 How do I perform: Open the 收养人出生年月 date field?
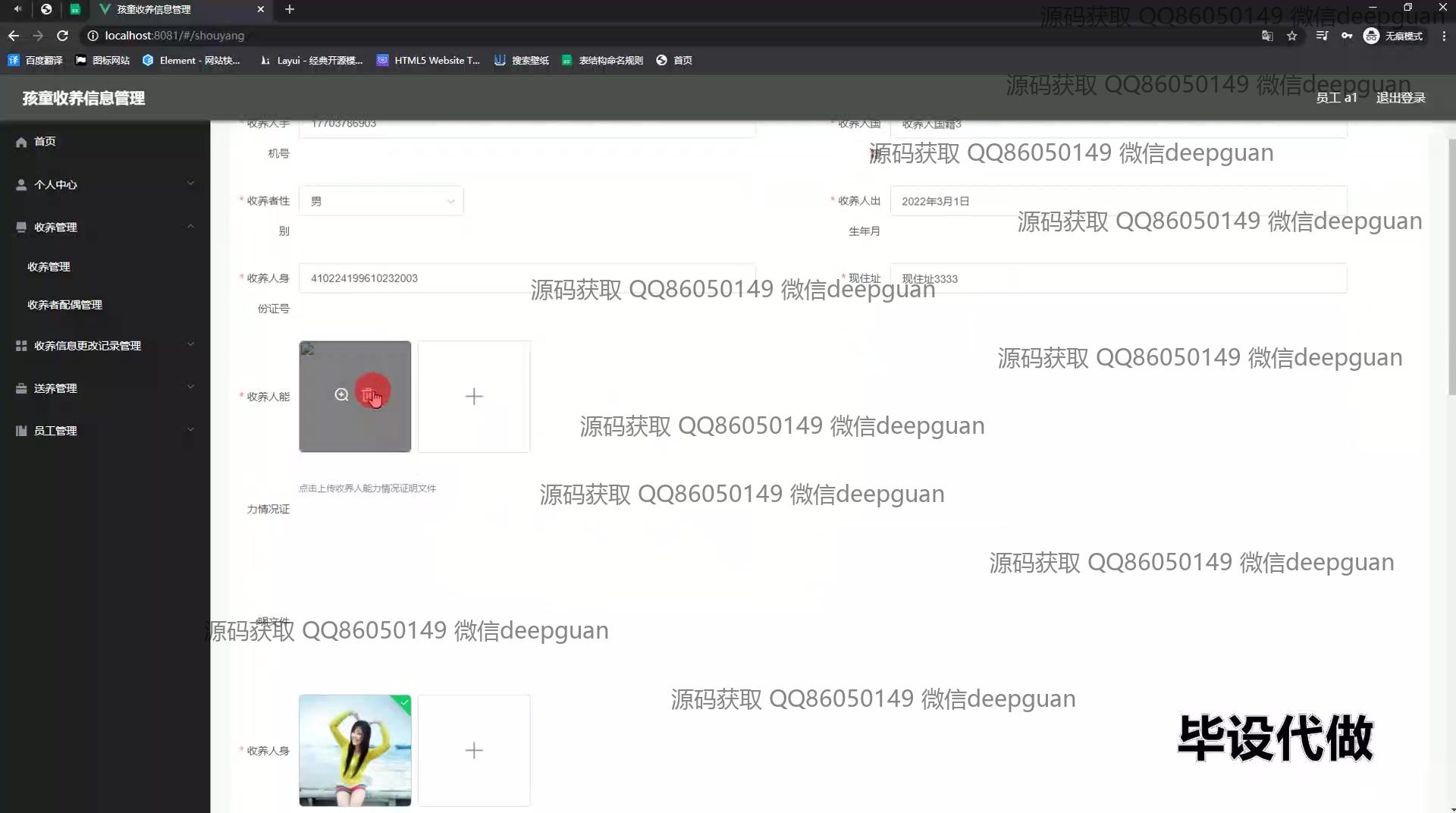(x=1119, y=201)
